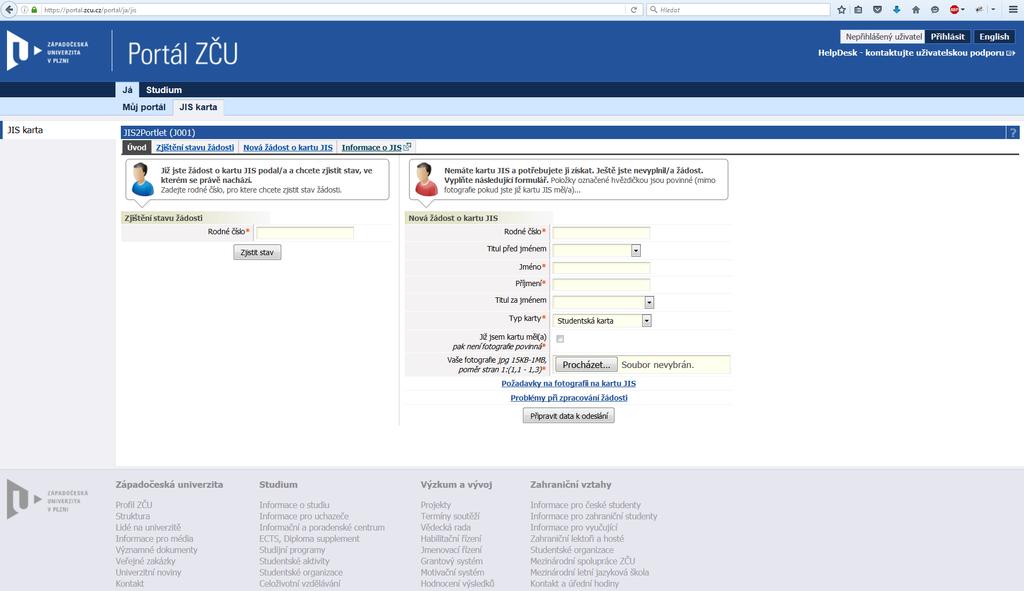Click the footer ZČU logo

point(47,500)
